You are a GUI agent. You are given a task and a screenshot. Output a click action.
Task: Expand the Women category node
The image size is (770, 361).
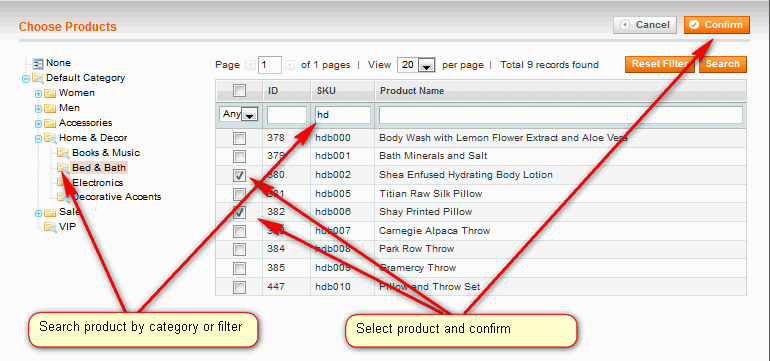(x=38, y=94)
